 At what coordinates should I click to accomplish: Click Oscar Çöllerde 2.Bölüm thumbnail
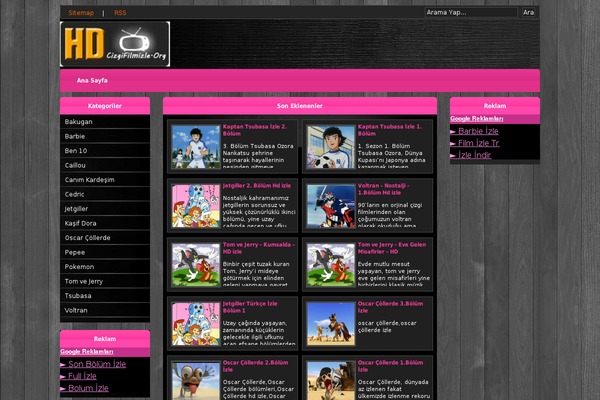click(196, 381)
